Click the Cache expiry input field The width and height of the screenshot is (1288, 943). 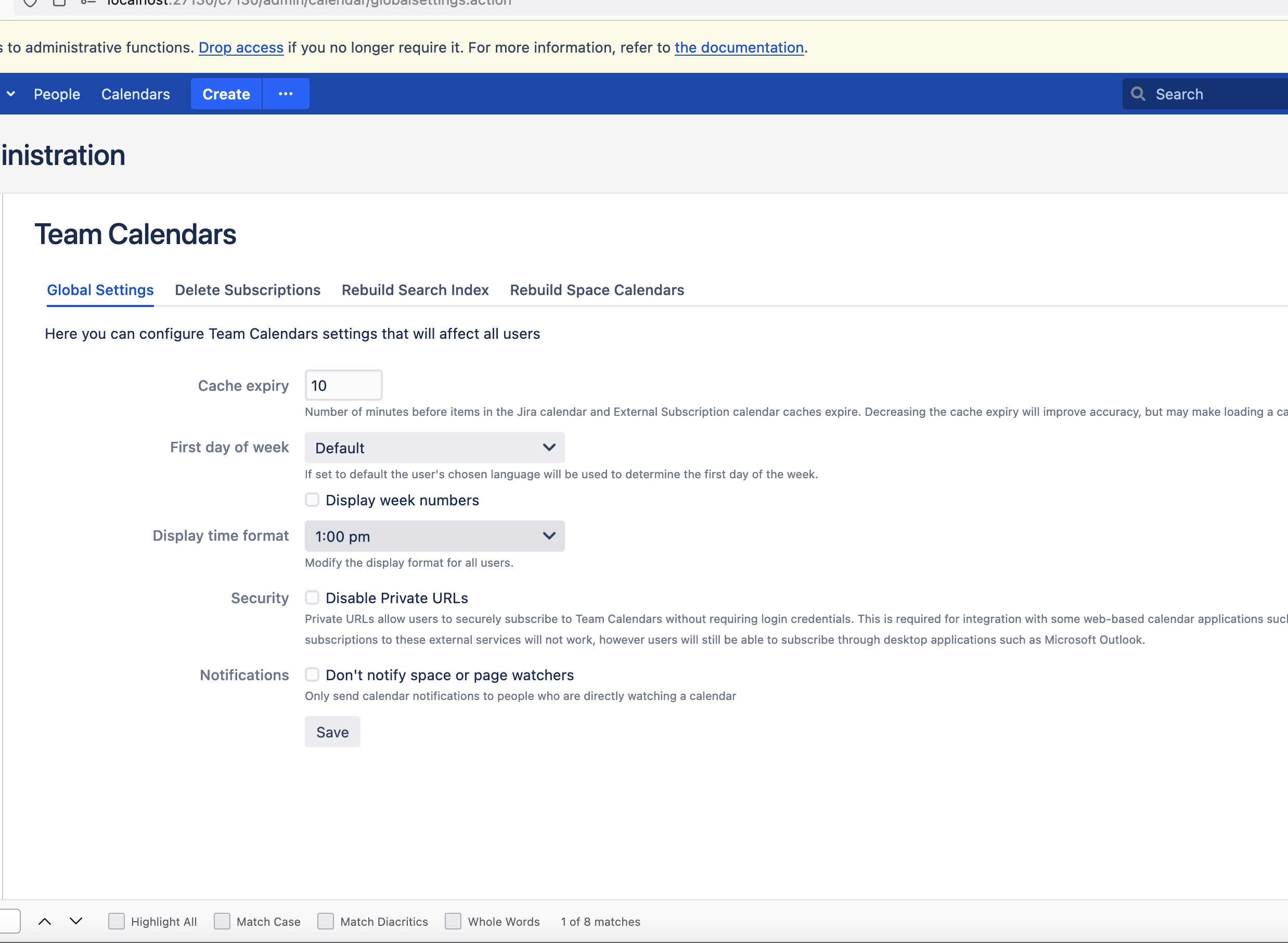pyautogui.click(x=343, y=386)
